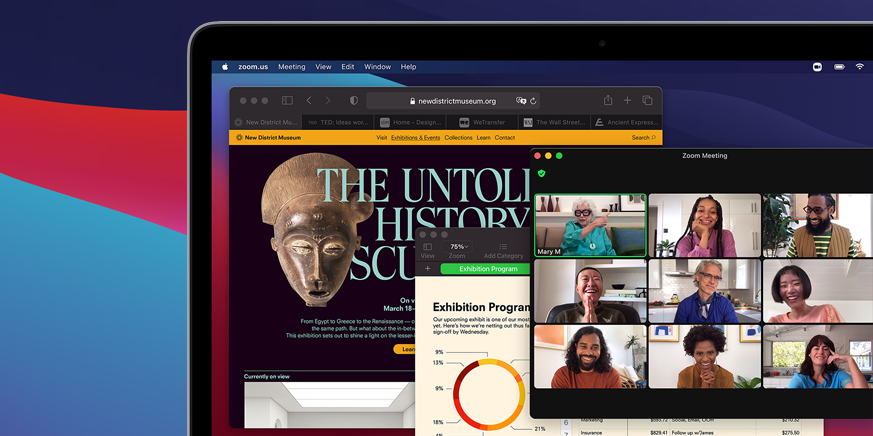Switch to the WeTransfer tab
873x436 pixels.
coord(482,123)
